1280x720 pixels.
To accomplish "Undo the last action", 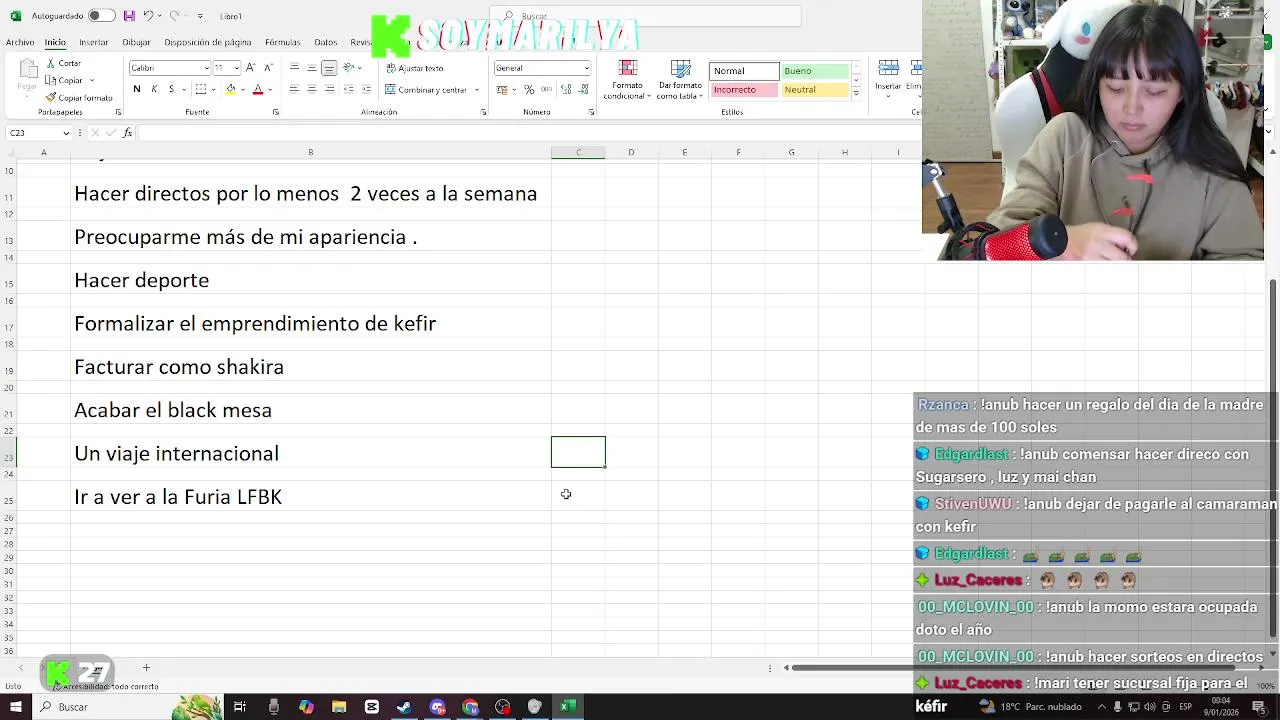I will click(x=148, y=16).
